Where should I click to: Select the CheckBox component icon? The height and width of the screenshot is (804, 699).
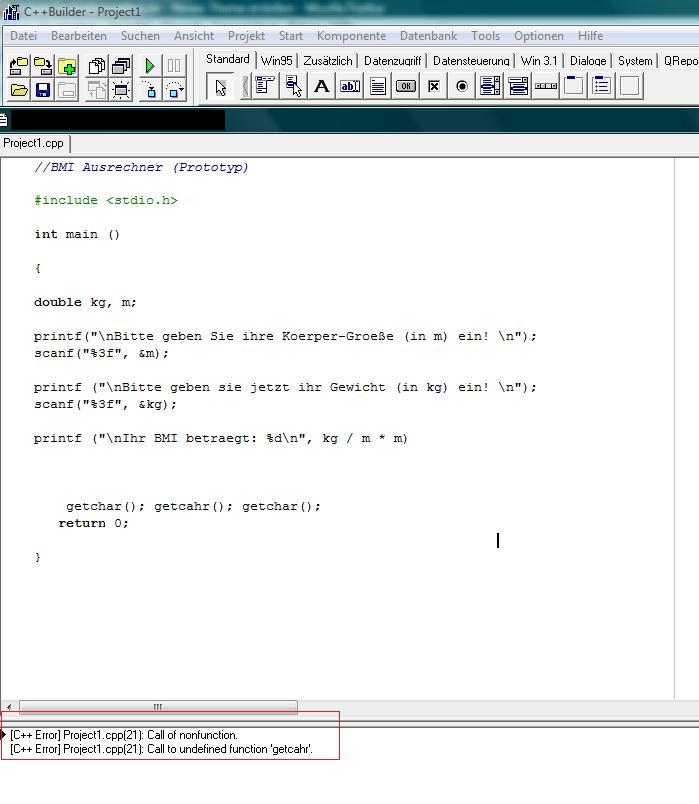pos(433,86)
